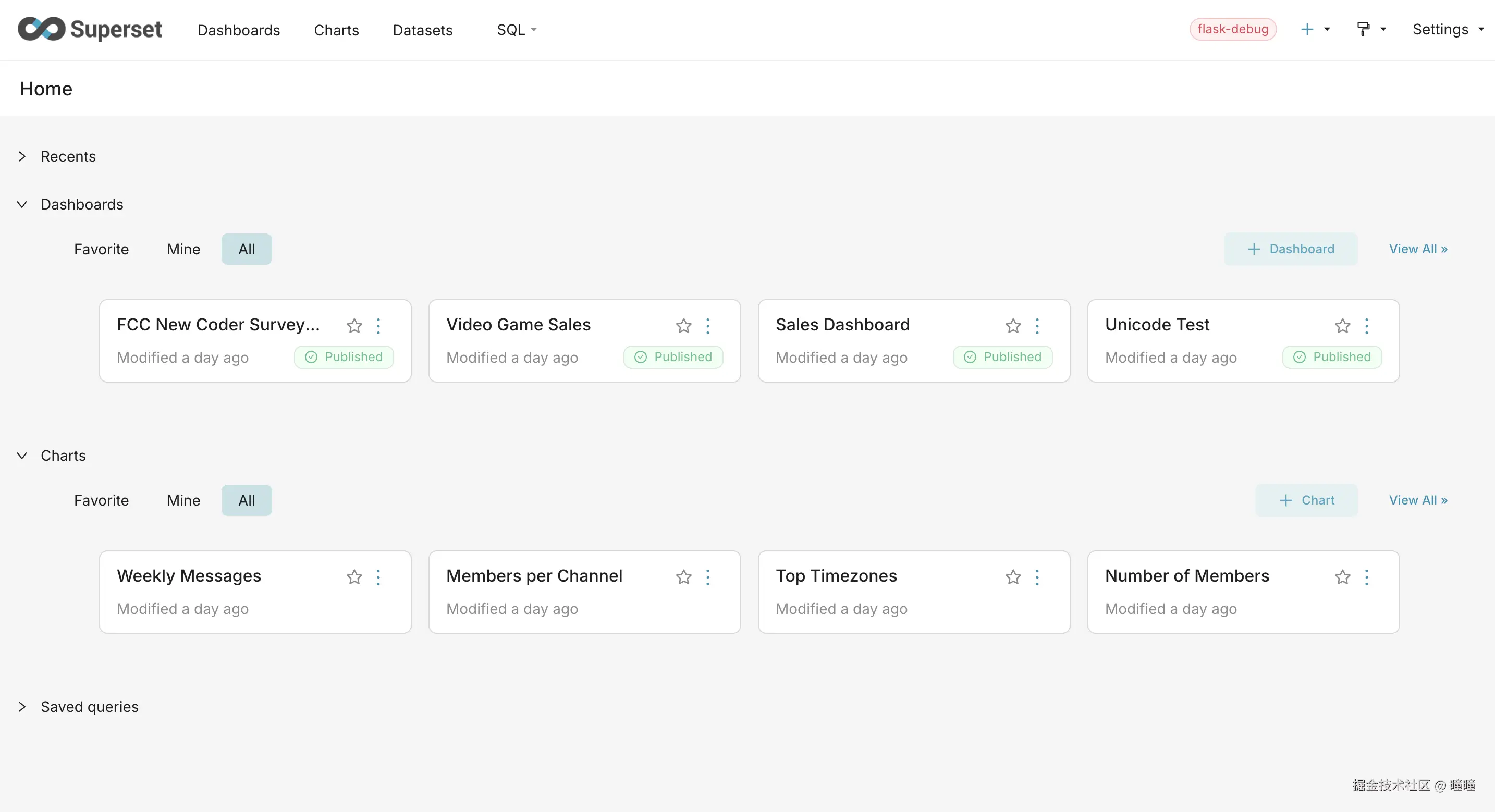1495x812 pixels.
Task: Open the Video Game Sales dashboard card
Action: pyautogui.click(x=518, y=325)
